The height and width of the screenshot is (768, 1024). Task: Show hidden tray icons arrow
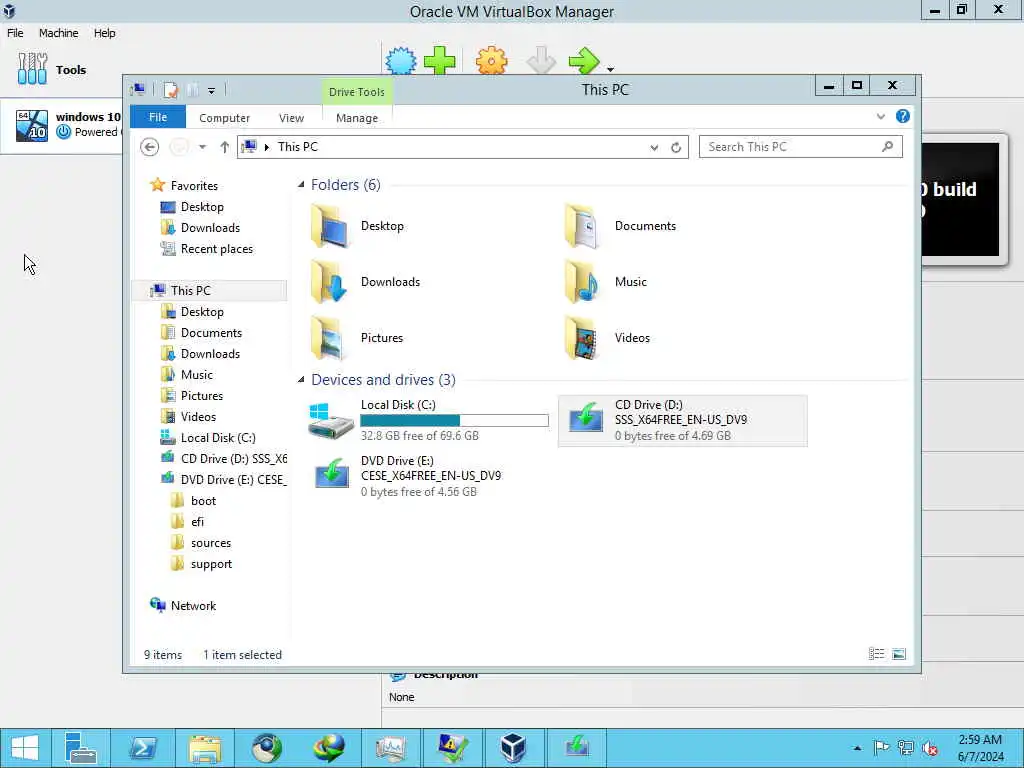coord(857,748)
